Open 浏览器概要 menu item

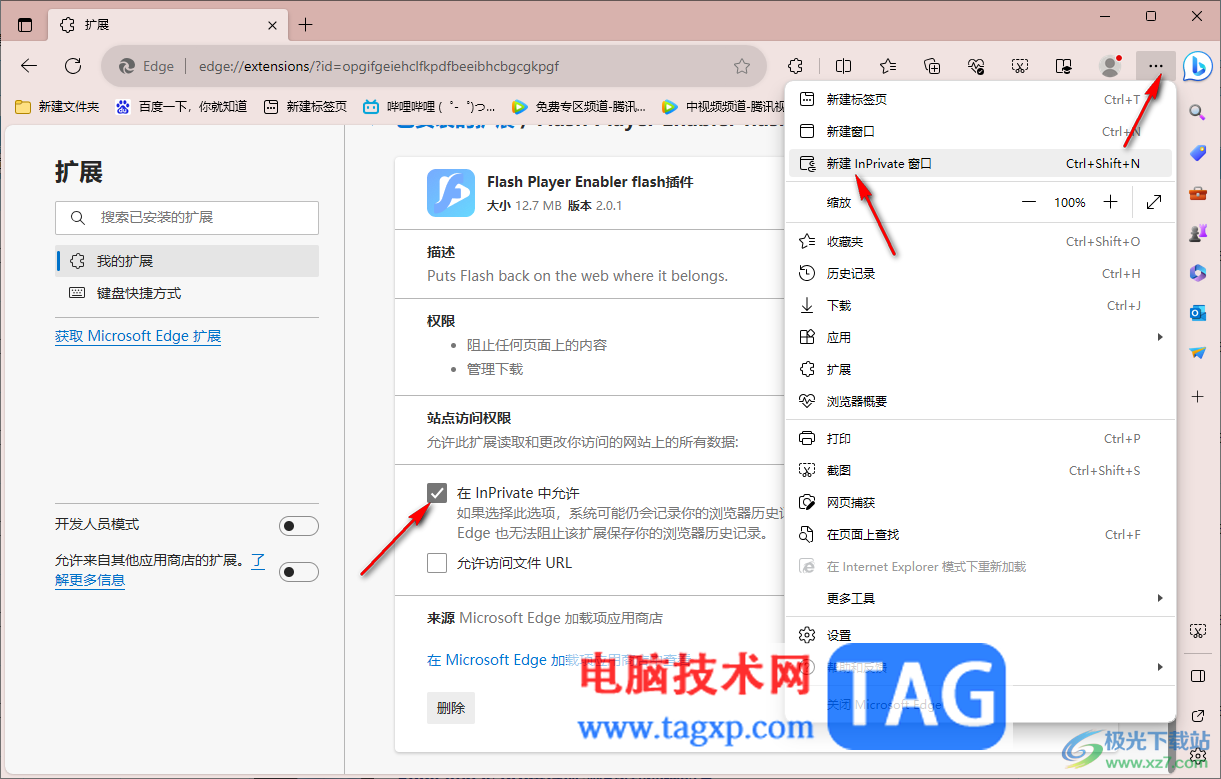[x=981, y=401]
